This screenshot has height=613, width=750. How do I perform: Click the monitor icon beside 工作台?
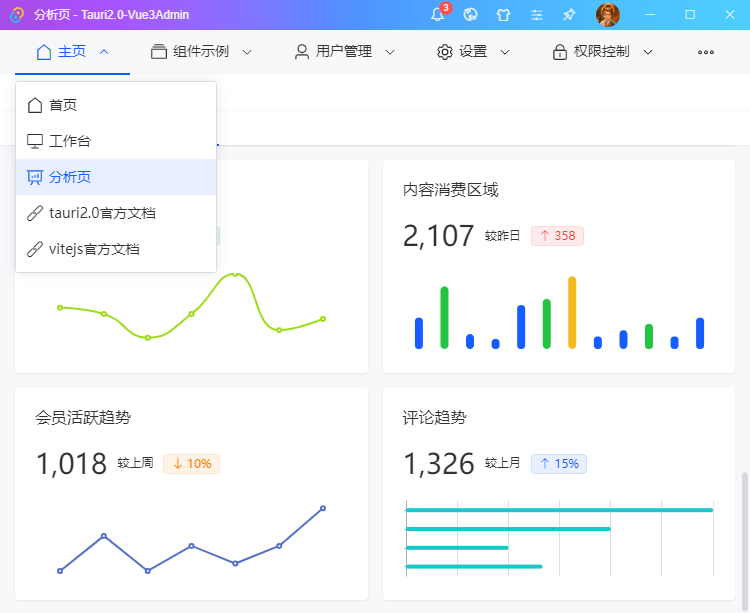[35, 141]
